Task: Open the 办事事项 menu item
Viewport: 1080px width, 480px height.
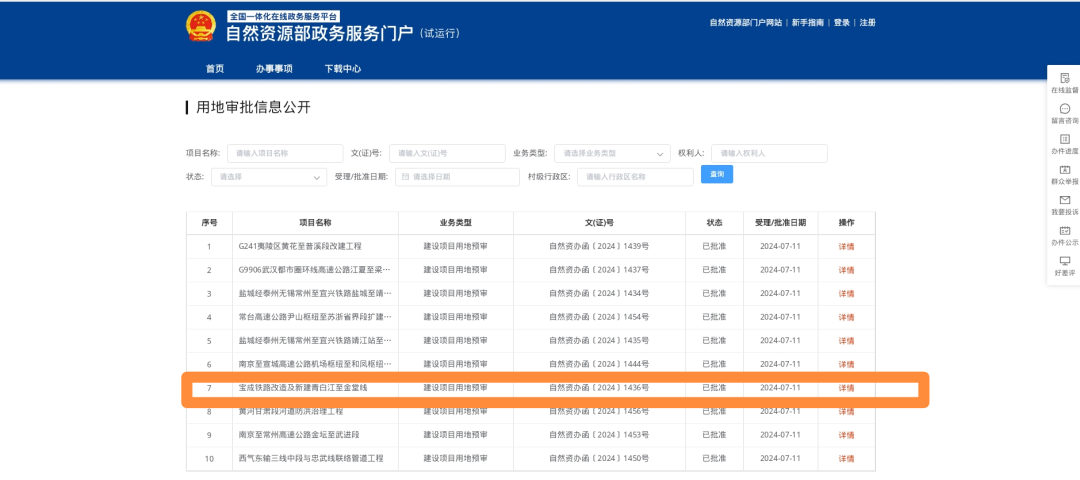Action: (x=274, y=69)
